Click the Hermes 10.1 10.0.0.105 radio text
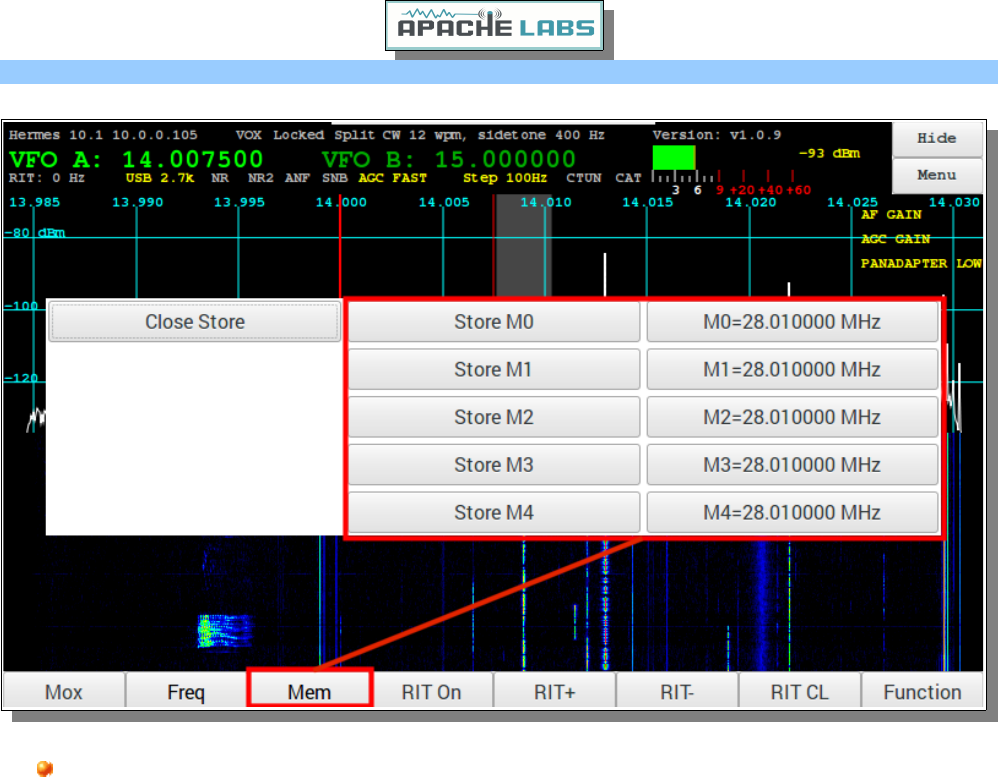The width and height of the screenshot is (998, 777). [x=103, y=136]
